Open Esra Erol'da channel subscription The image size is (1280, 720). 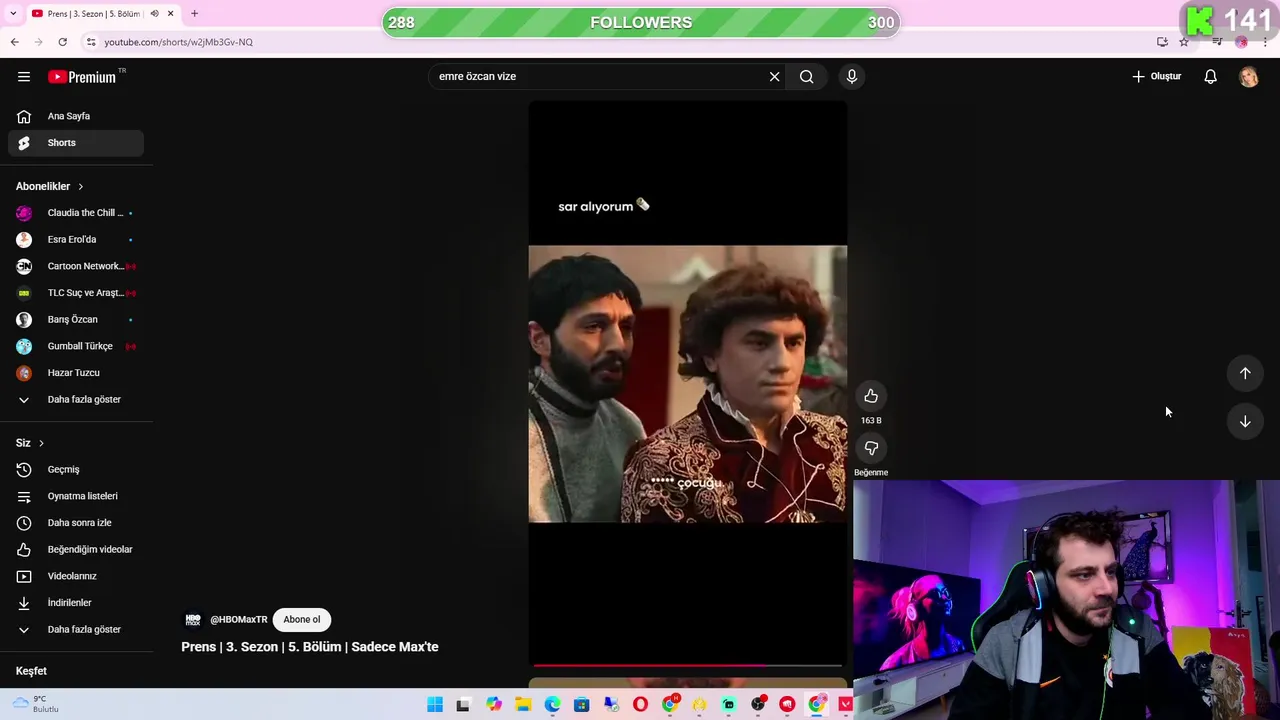coord(76,239)
